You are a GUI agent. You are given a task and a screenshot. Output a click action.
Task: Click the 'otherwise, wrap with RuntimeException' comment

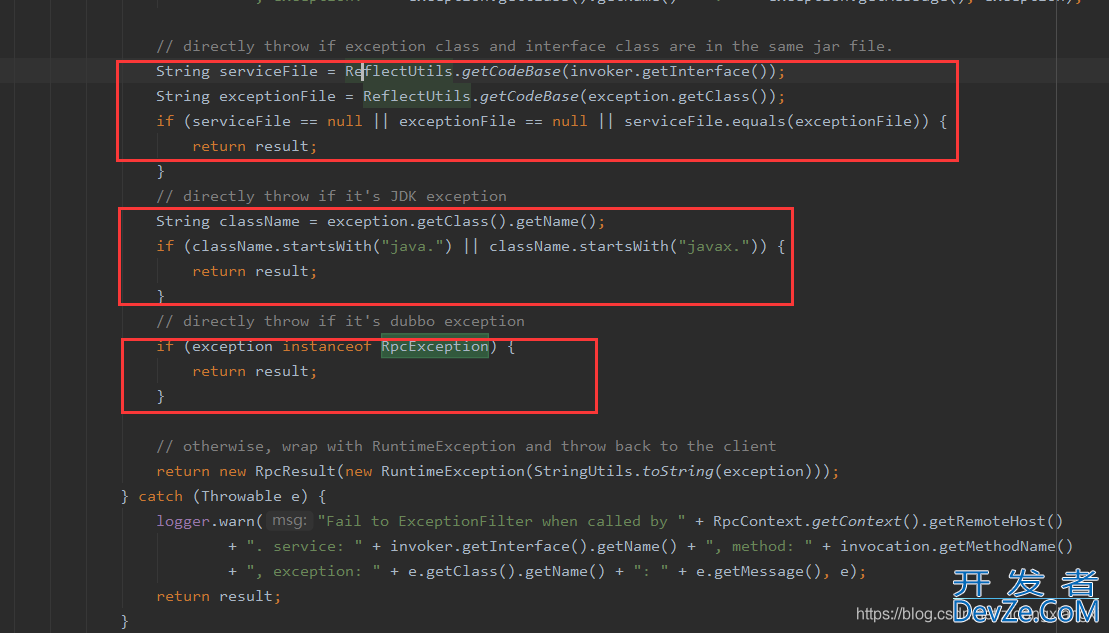point(466,446)
